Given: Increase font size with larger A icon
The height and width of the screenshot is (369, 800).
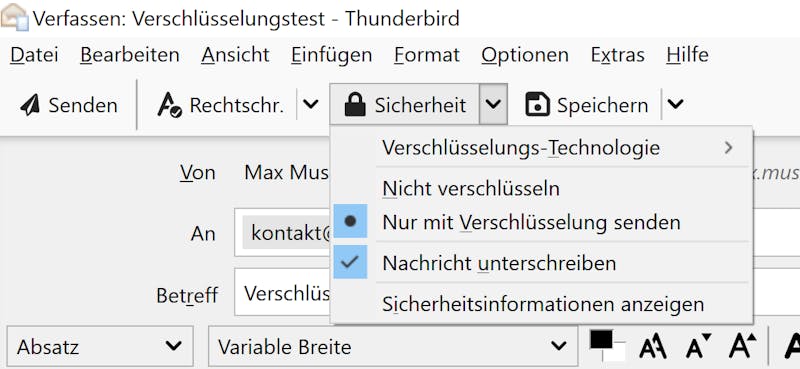Looking at the screenshot, I should [x=742, y=346].
